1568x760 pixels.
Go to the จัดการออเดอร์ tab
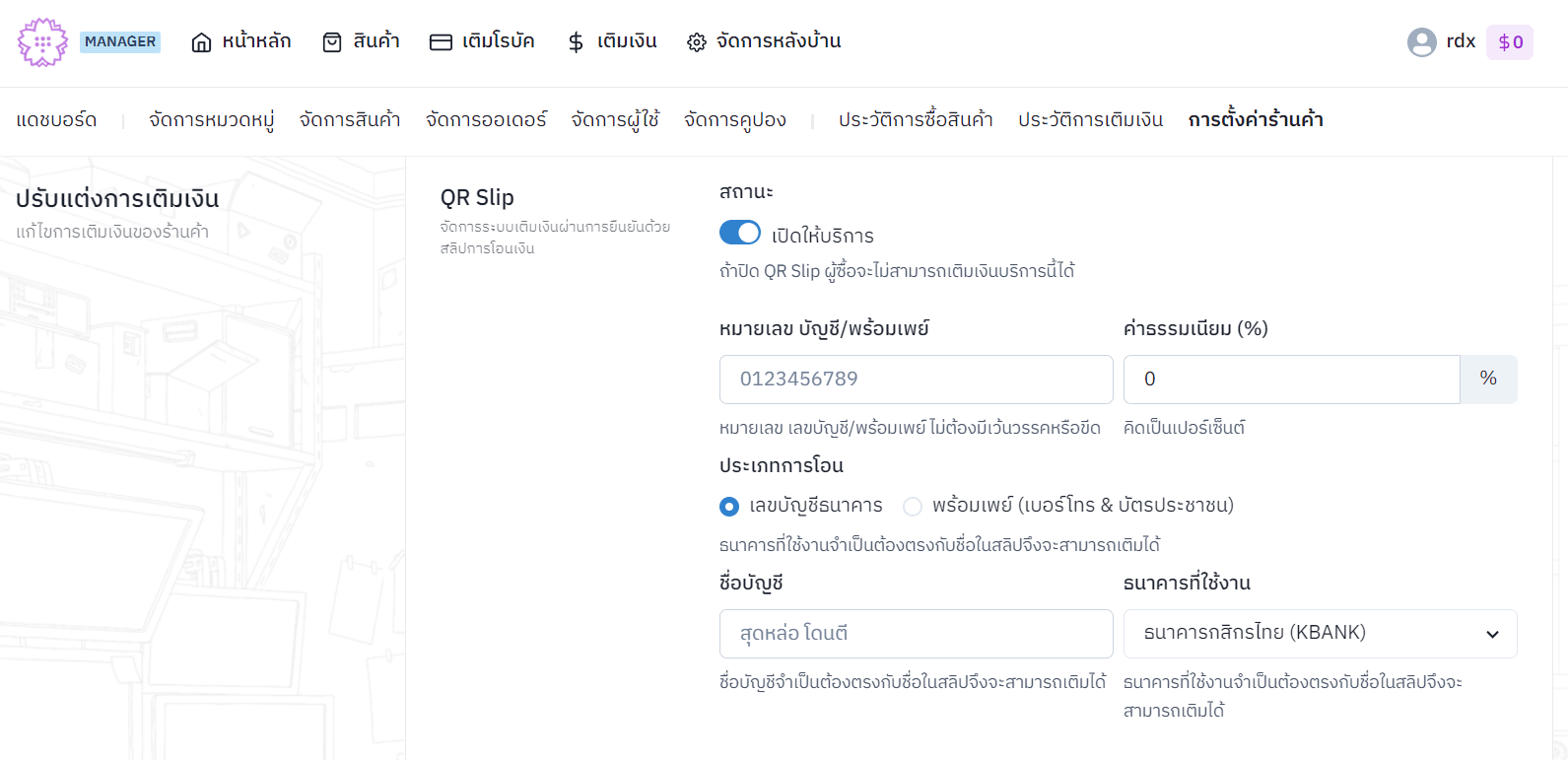point(486,120)
